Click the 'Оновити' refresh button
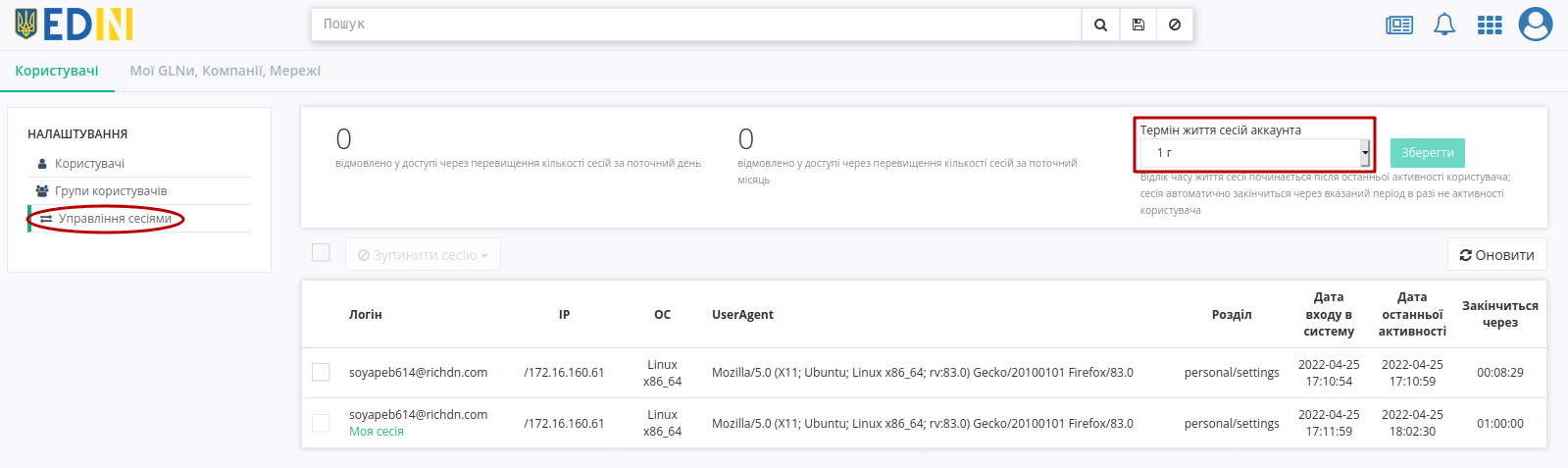 (x=1497, y=255)
